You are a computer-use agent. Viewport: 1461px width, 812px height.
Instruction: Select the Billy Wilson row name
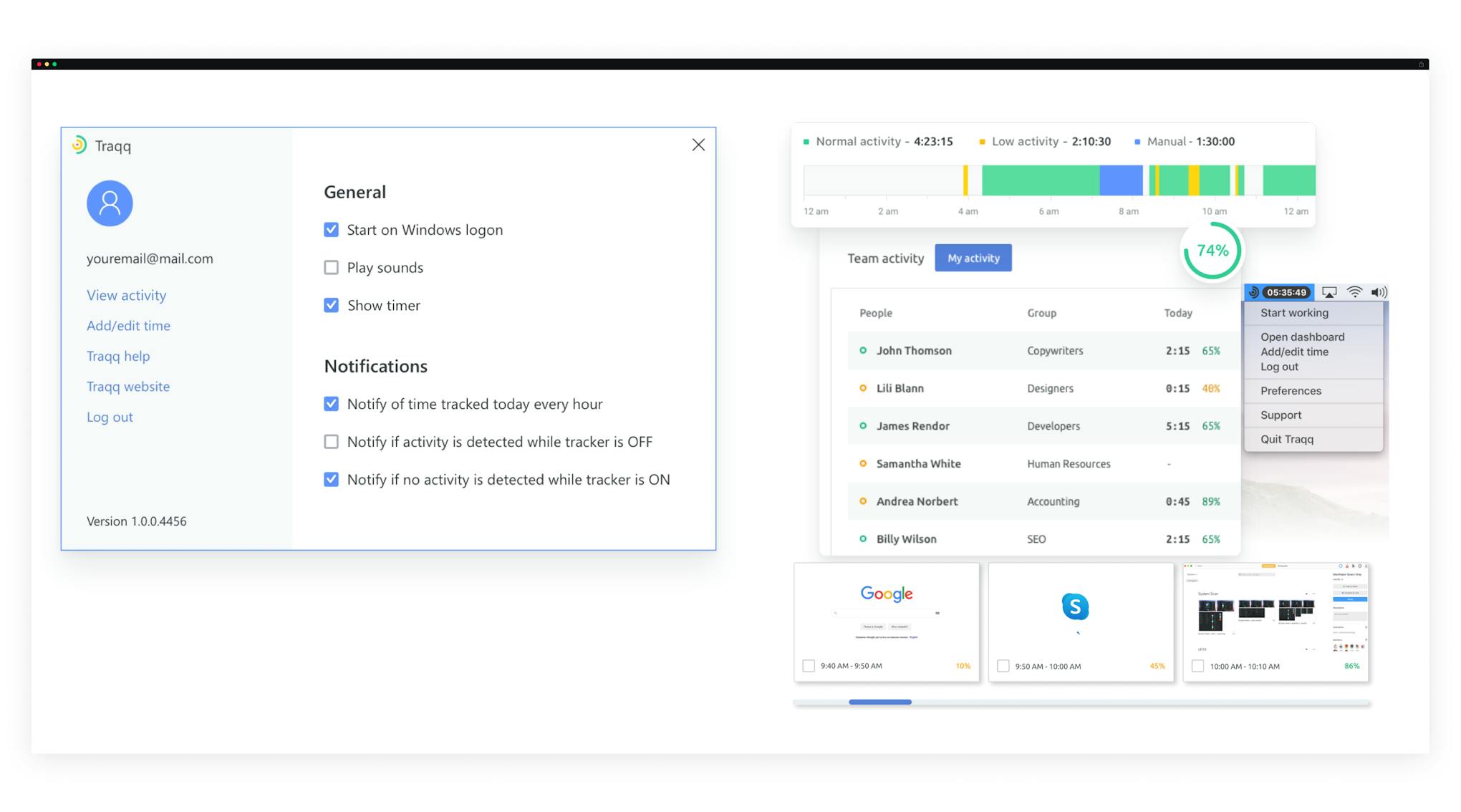pos(907,539)
